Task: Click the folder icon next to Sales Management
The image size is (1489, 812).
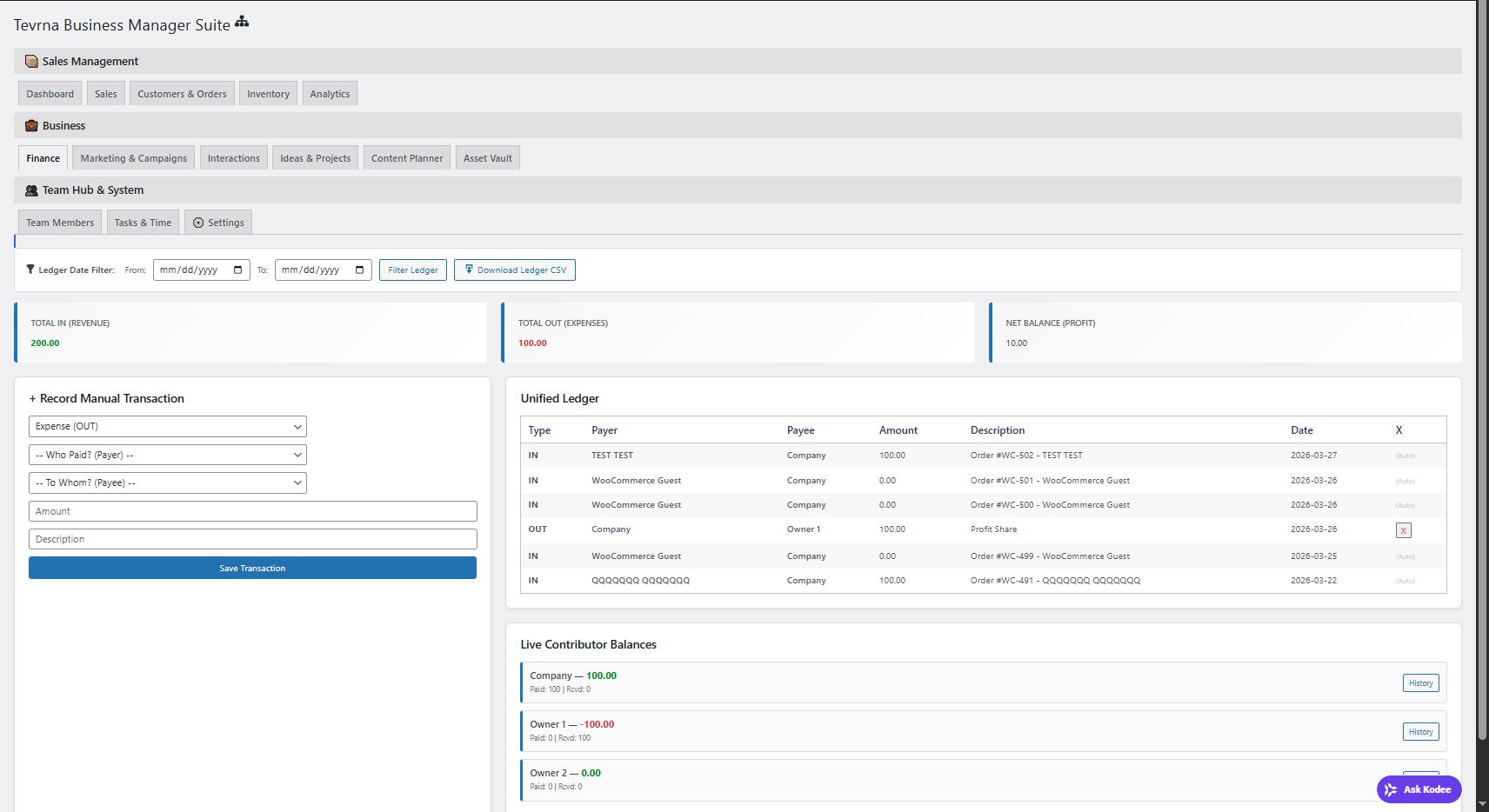Action: 31,61
